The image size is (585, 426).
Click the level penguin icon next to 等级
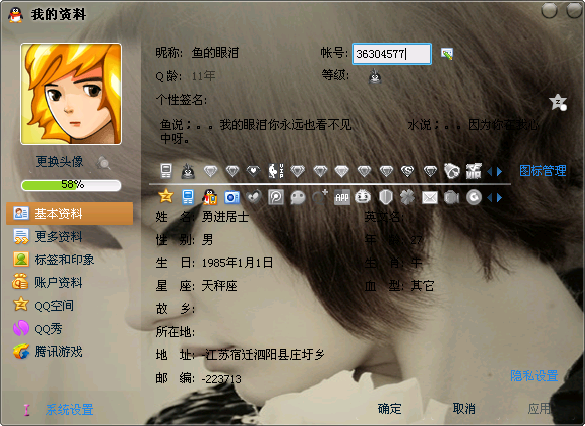coord(375,76)
